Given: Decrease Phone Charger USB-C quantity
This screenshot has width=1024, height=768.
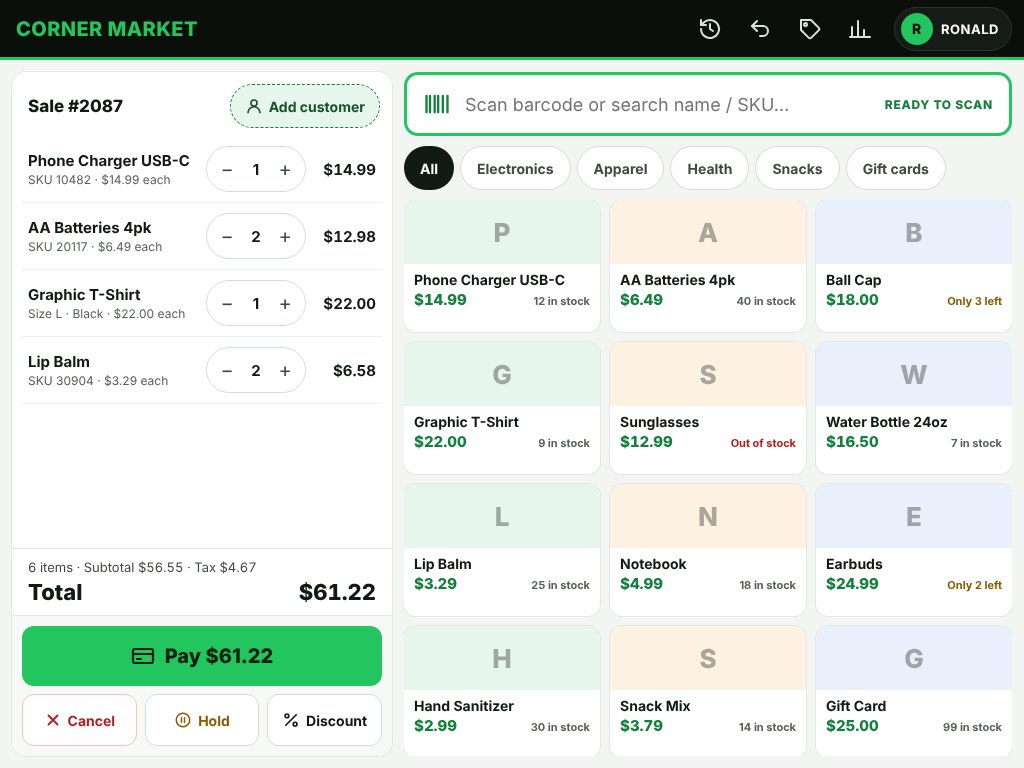Looking at the screenshot, I should [x=227, y=170].
